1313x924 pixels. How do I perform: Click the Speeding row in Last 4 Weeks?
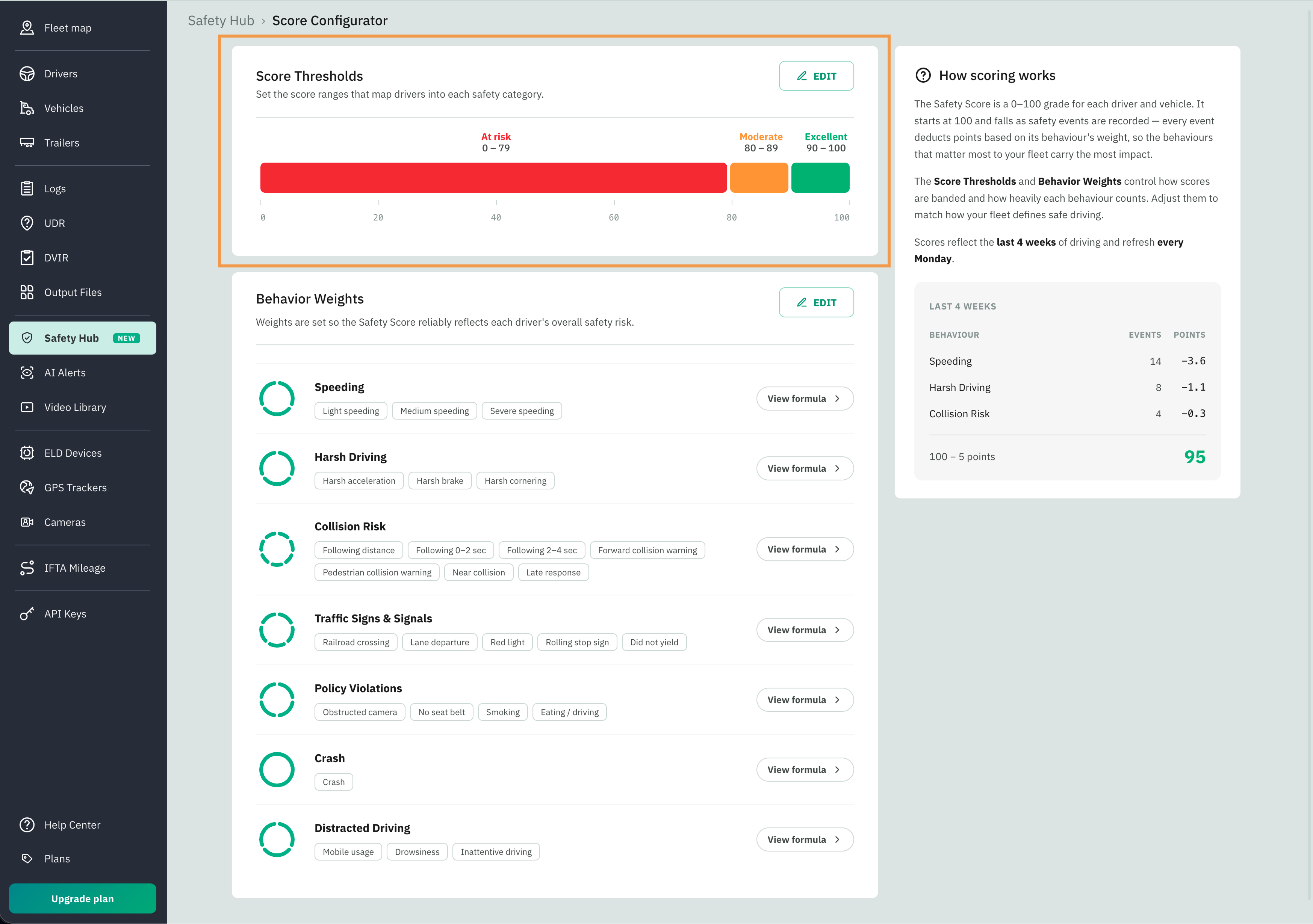(1067, 361)
